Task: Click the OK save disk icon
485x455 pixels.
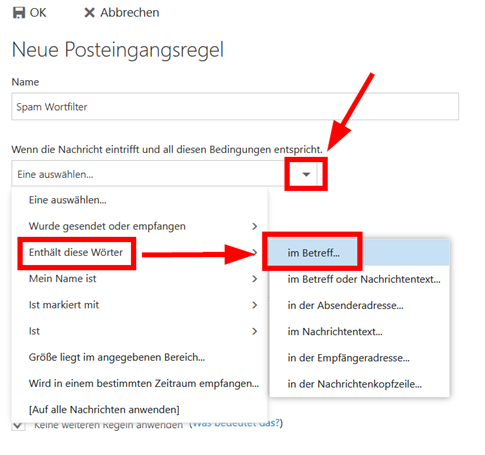Action: (19, 13)
